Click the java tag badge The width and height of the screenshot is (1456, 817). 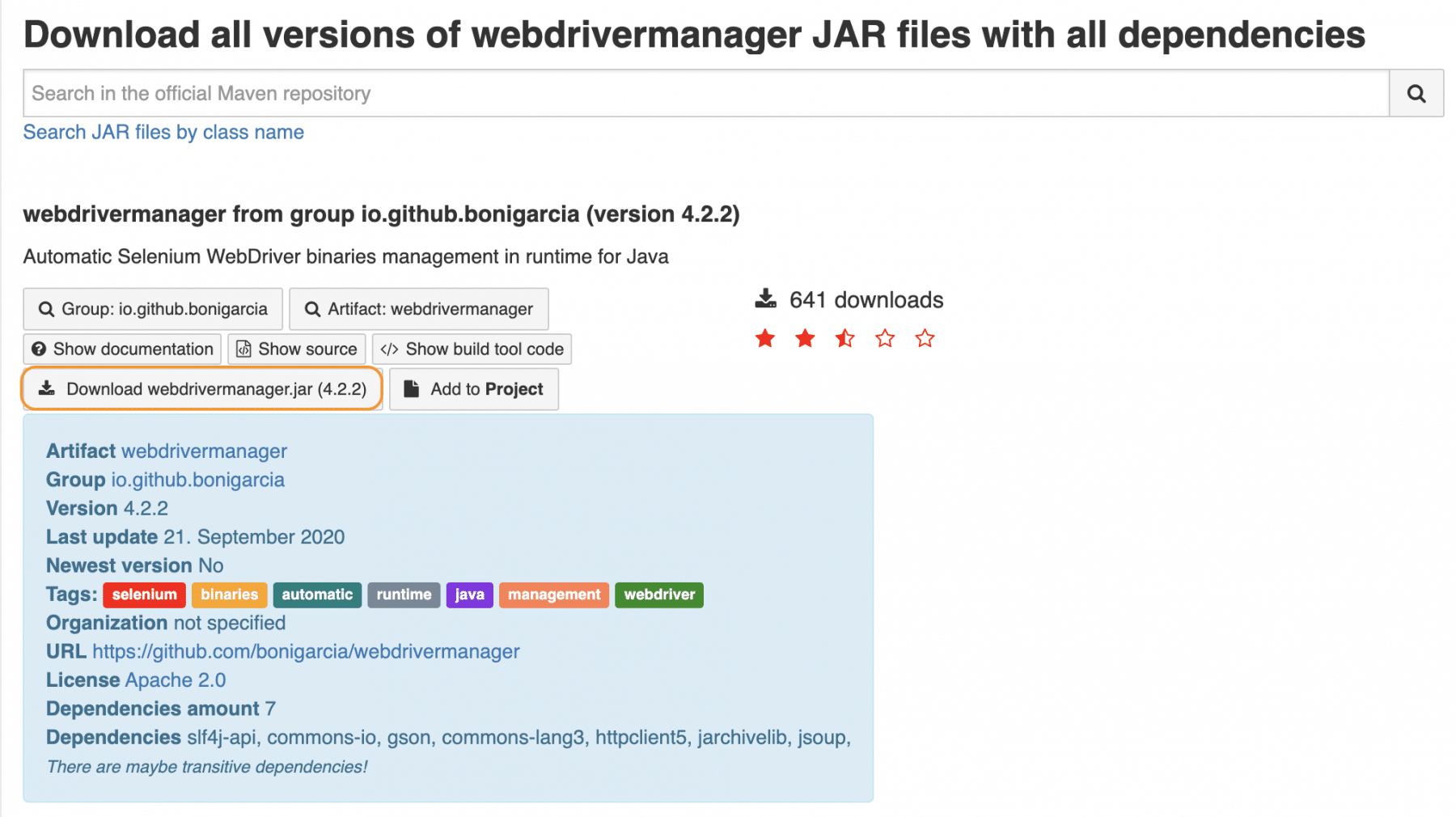click(469, 595)
